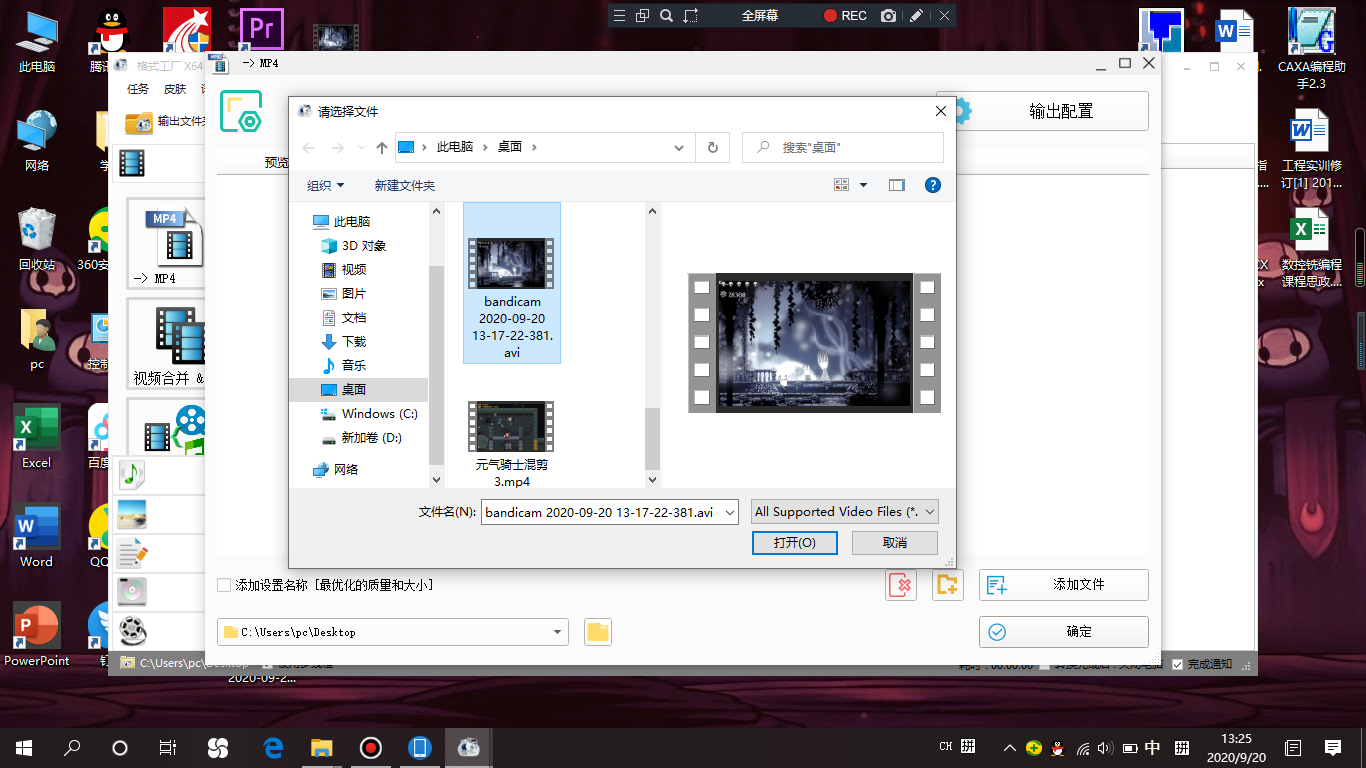The width and height of the screenshot is (1366, 768).
Task: Refresh the file dialog folder listing
Action: pyautogui.click(x=713, y=147)
